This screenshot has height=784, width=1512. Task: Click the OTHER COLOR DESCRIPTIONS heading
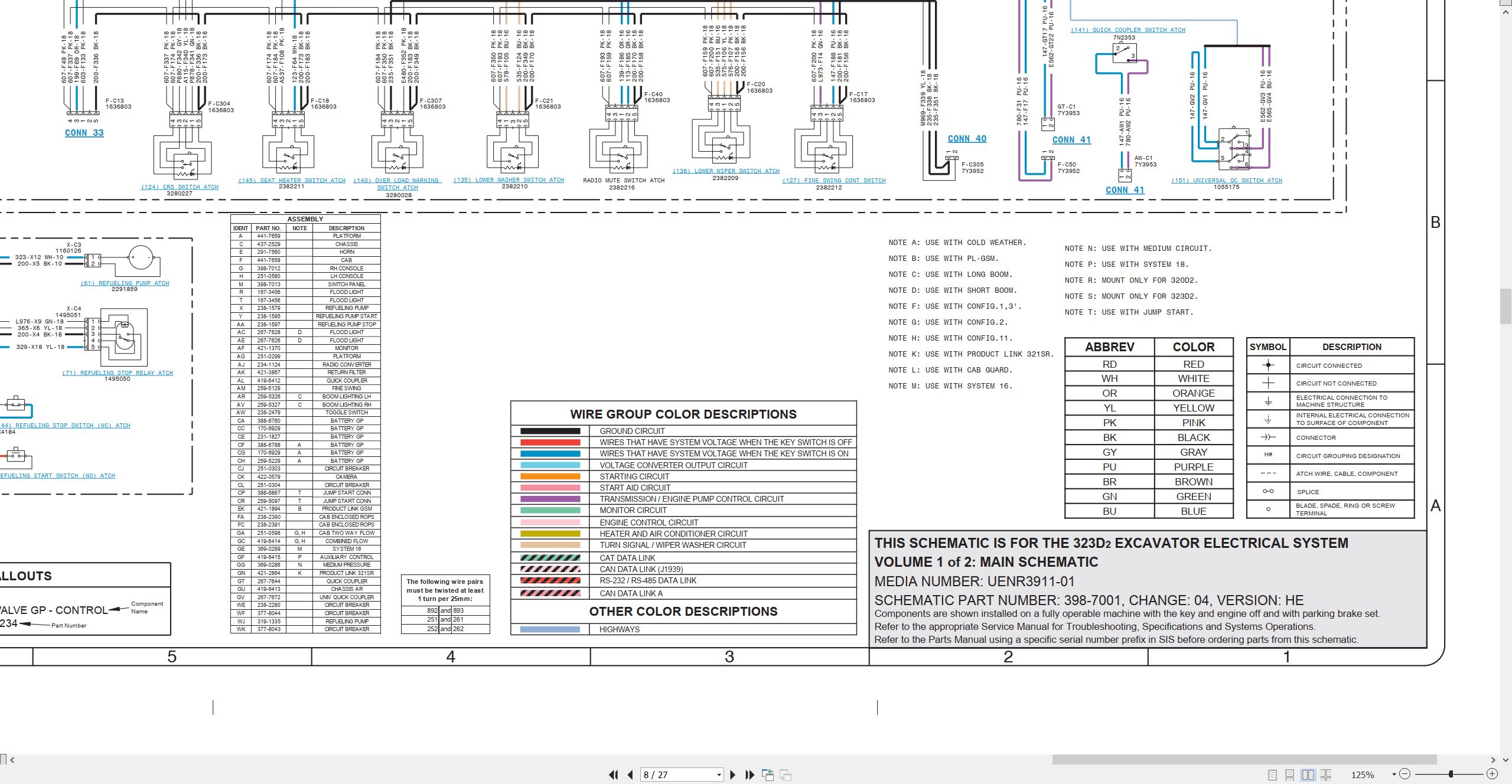click(x=683, y=612)
